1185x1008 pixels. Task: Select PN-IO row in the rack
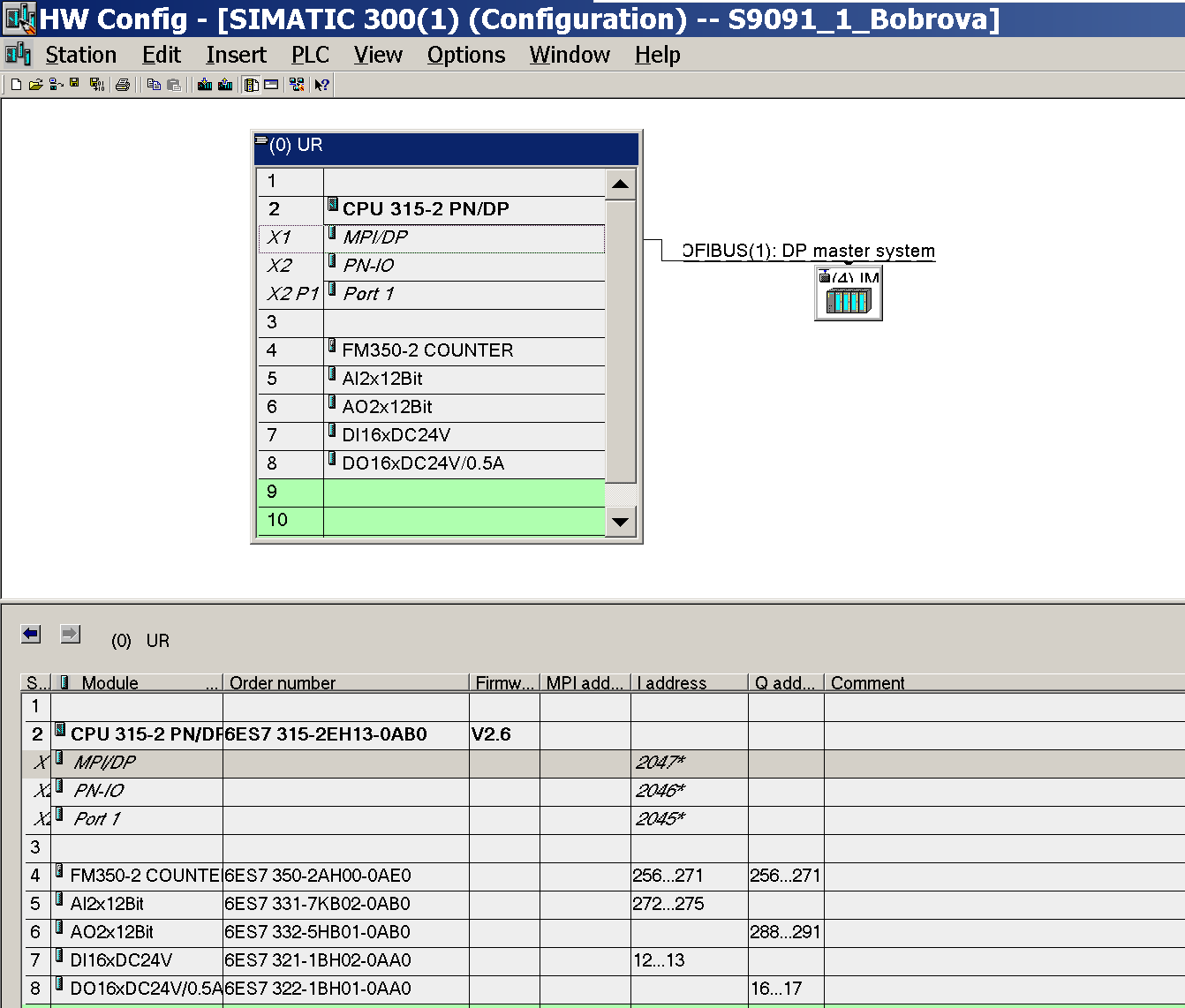(x=432, y=266)
